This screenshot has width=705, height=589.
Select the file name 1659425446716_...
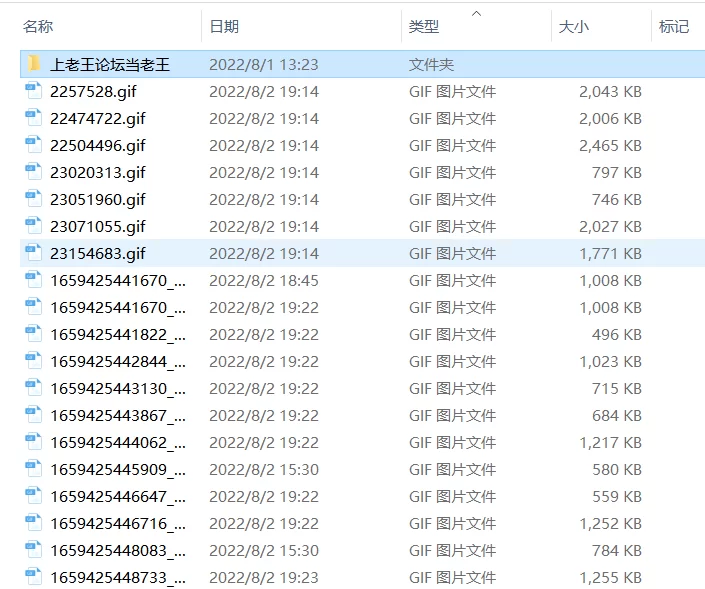point(118,523)
